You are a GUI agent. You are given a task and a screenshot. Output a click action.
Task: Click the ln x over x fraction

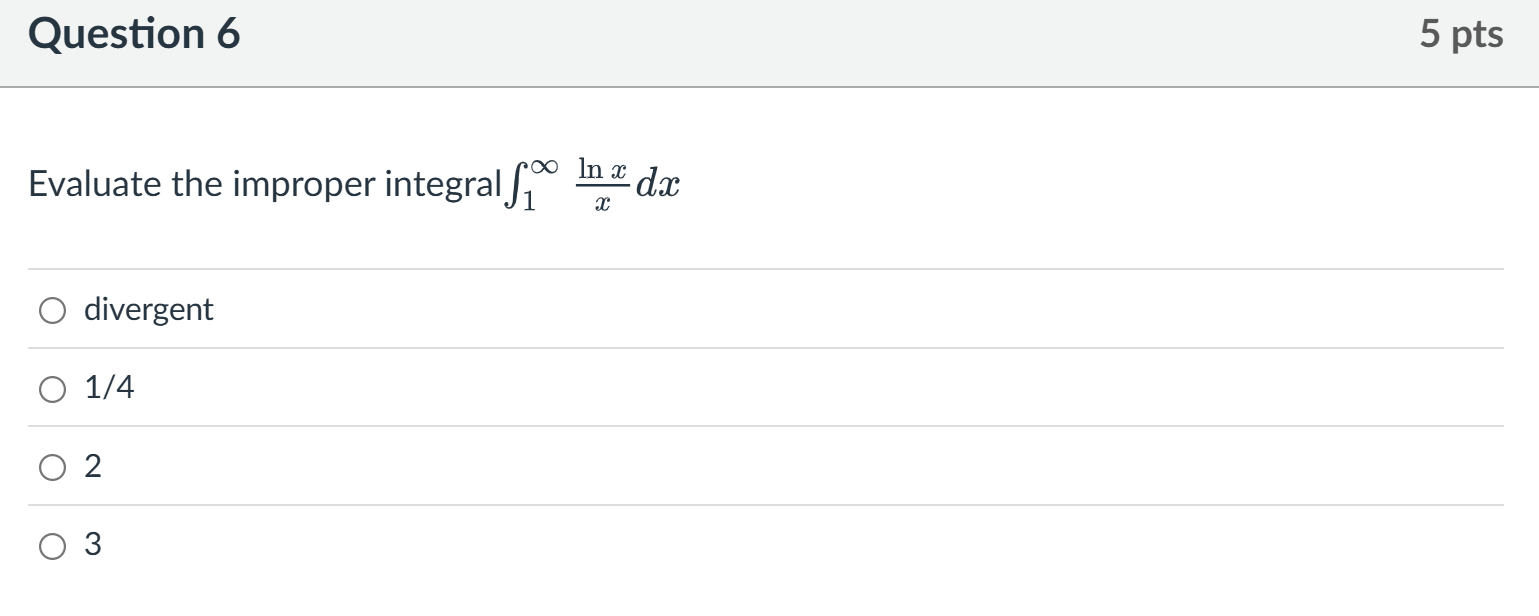pyautogui.click(x=605, y=184)
